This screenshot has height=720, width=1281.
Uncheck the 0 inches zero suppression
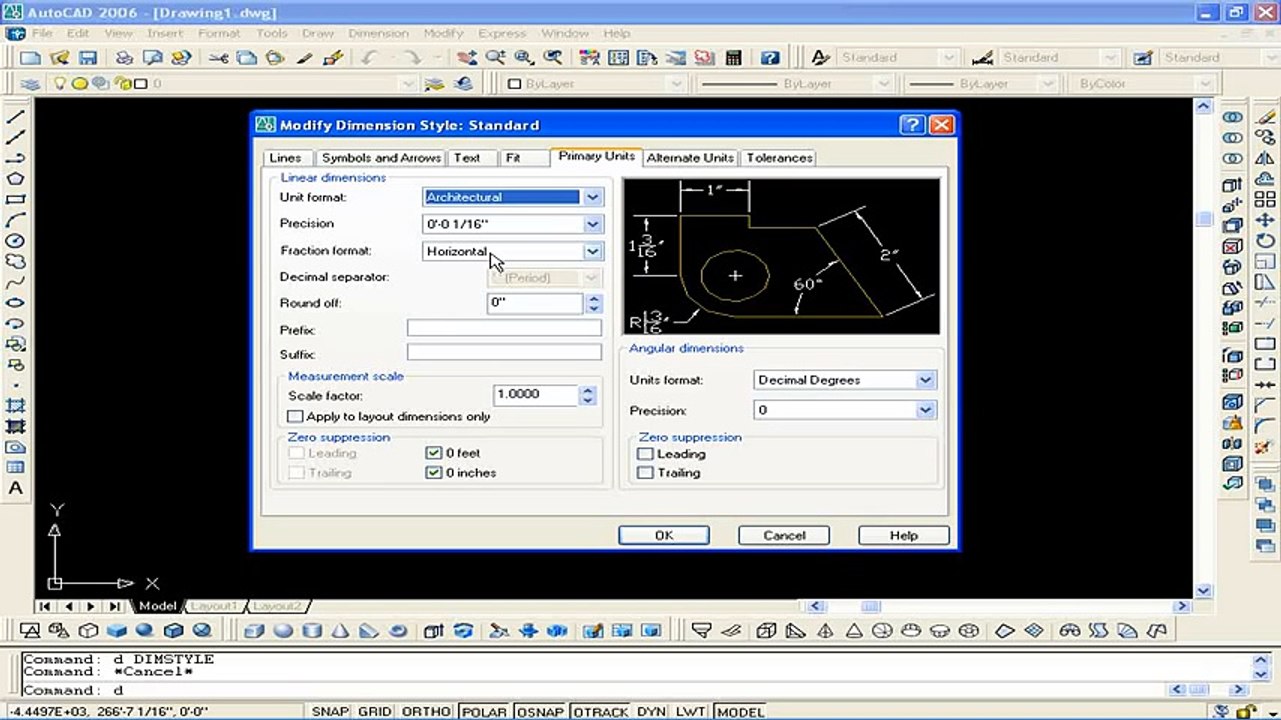pyautogui.click(x=433, y=473)
